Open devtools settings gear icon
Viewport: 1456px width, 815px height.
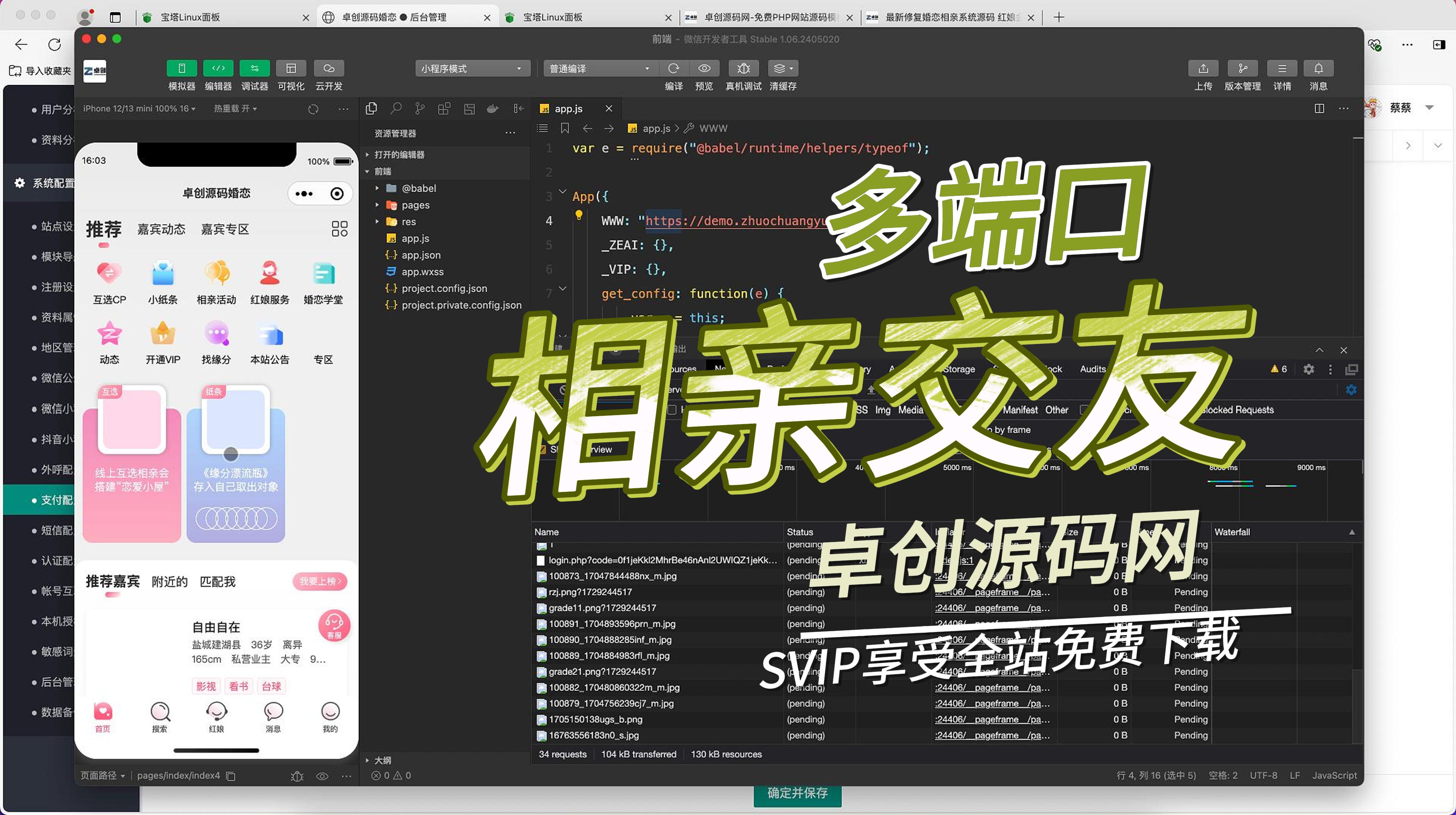tap(1308, 369)
